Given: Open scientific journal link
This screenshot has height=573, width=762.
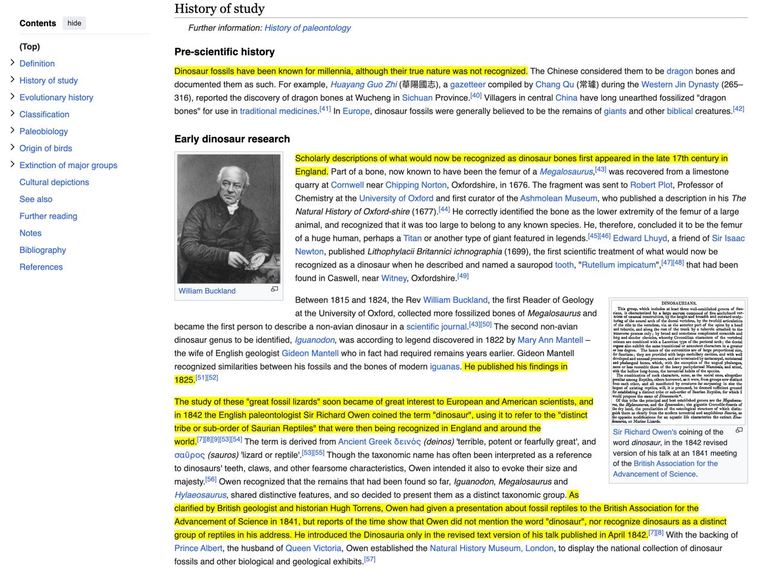Looking at the screenshot, I should point(436,327).
